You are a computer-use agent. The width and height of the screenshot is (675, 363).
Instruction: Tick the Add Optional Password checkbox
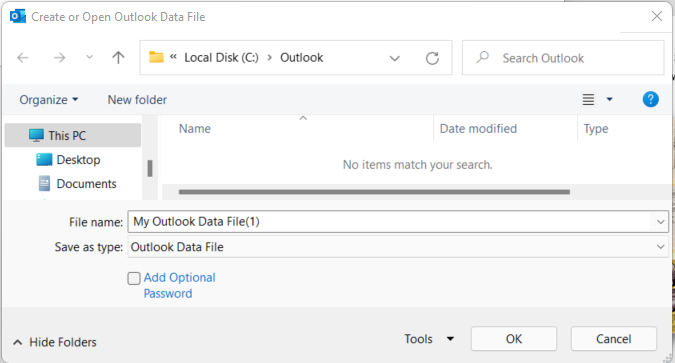tap(134, 278)
